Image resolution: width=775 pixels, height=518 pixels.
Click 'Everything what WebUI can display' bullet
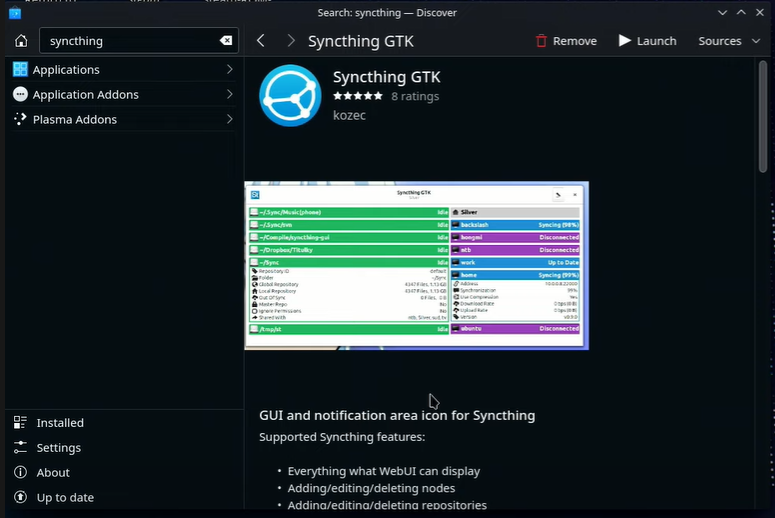click(x=384, y=471)
